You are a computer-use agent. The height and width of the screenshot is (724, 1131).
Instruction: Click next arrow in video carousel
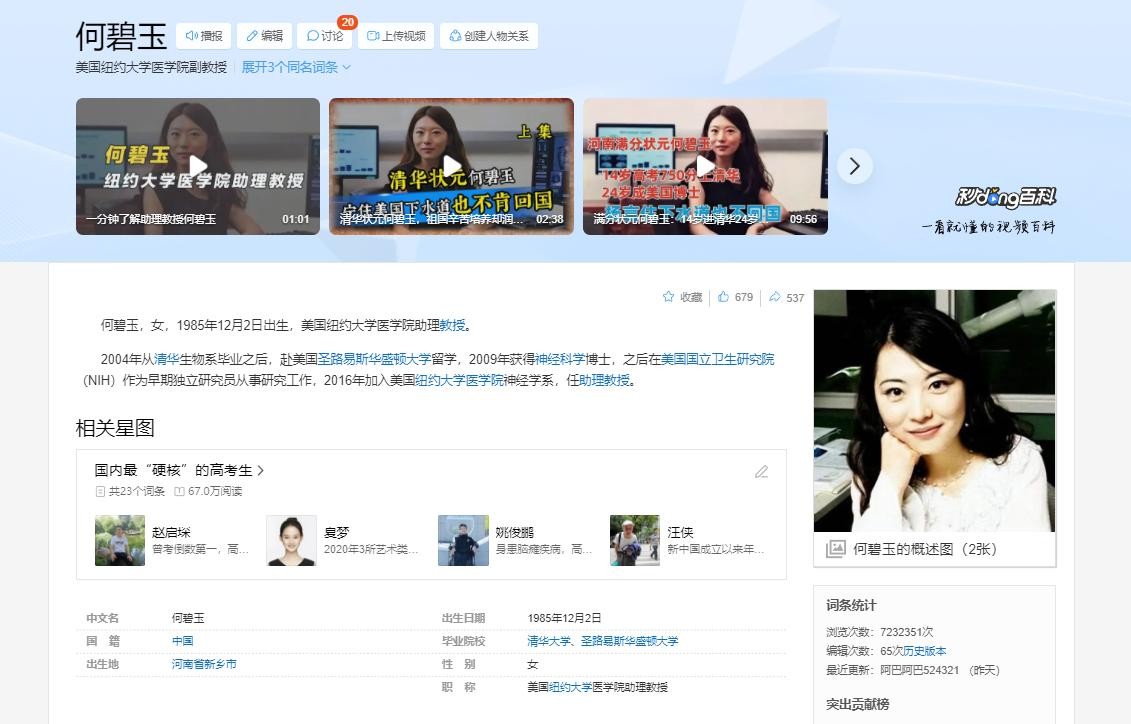854,166
